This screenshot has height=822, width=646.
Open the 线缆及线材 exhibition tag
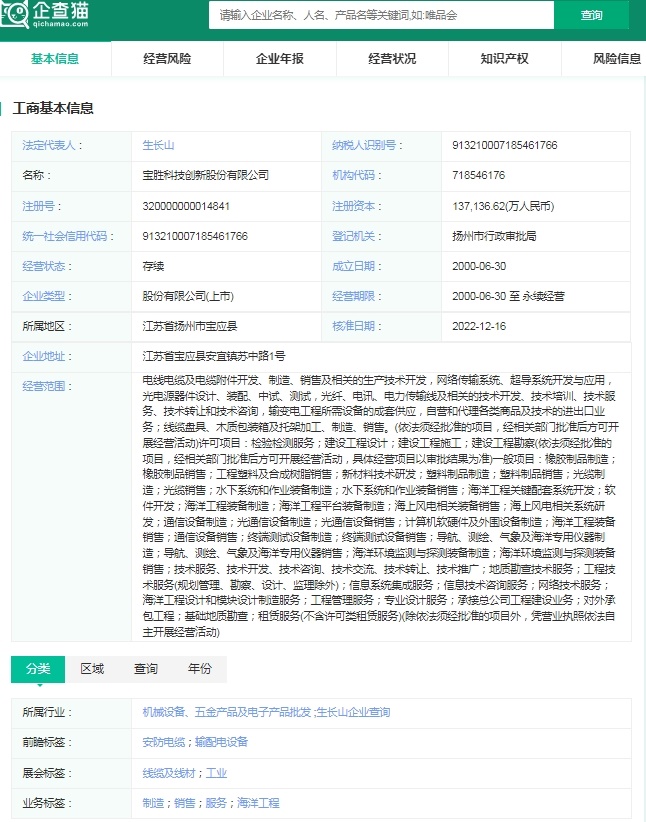click(169, 773)
